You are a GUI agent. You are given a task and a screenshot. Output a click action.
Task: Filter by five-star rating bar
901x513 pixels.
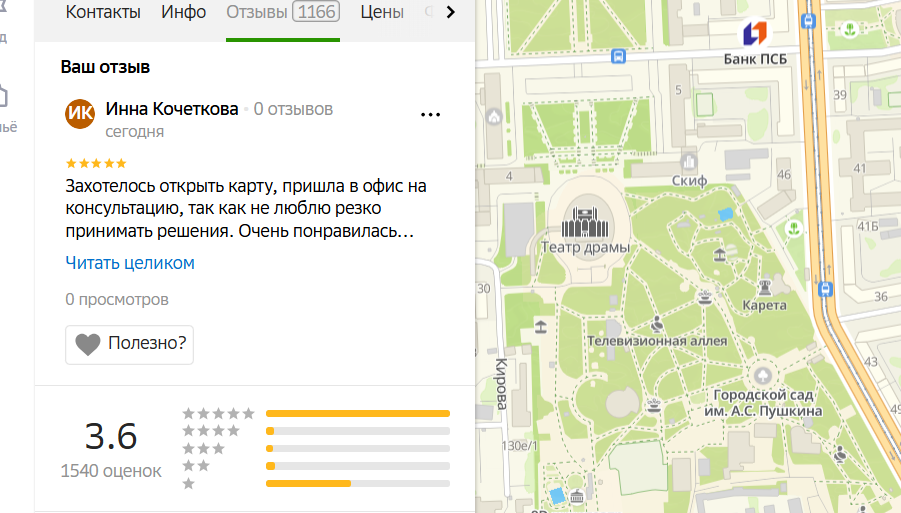(357, 414)
